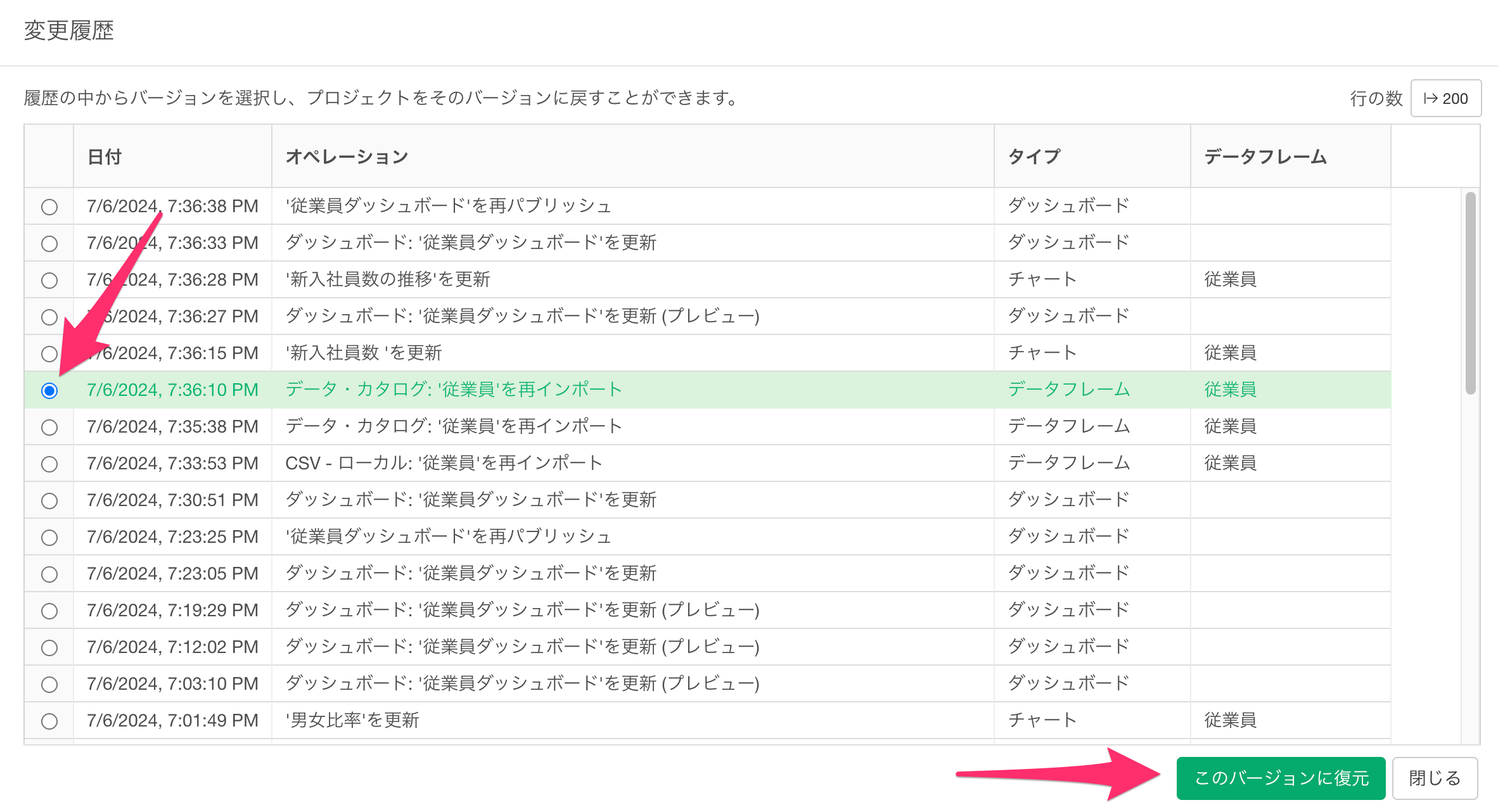The height and width of the screenshot is (812, 1498).
Task: Choose the 7:36:28 PM chart update version
Action: click(x=49, y=281)
